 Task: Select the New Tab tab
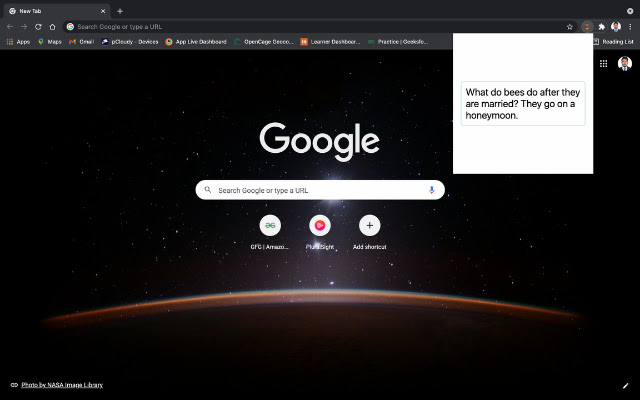coord(57,11)
